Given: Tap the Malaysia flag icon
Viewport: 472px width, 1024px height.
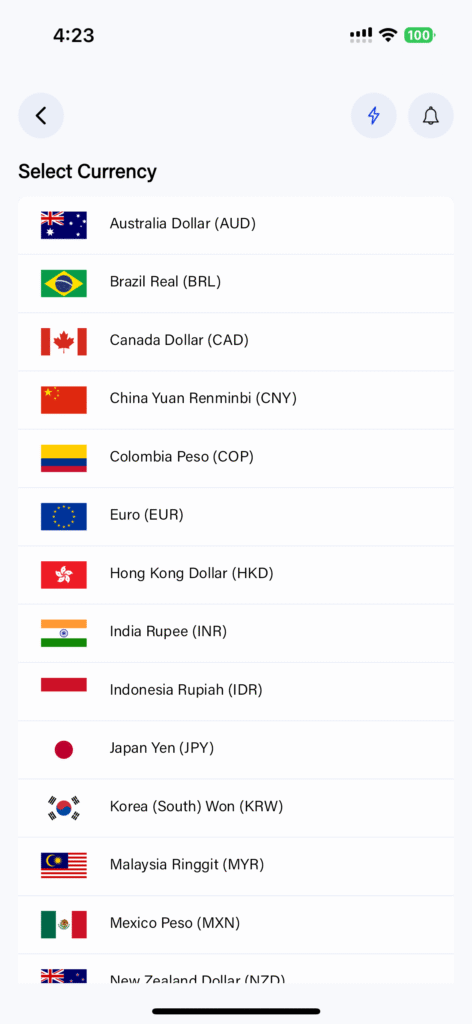Looking at the screenshot, I should pos(63,865).
